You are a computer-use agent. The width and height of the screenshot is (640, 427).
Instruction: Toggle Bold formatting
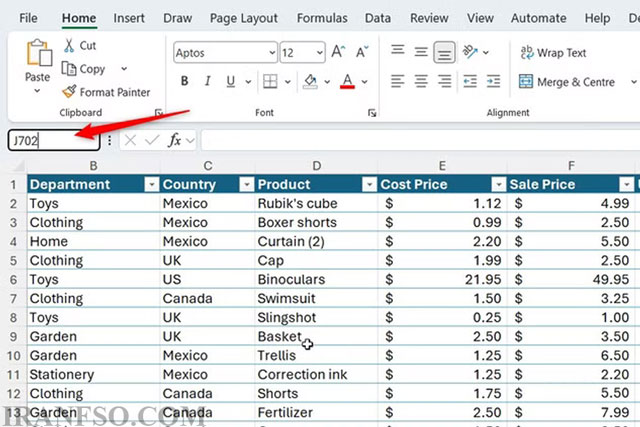click(184, 81)
